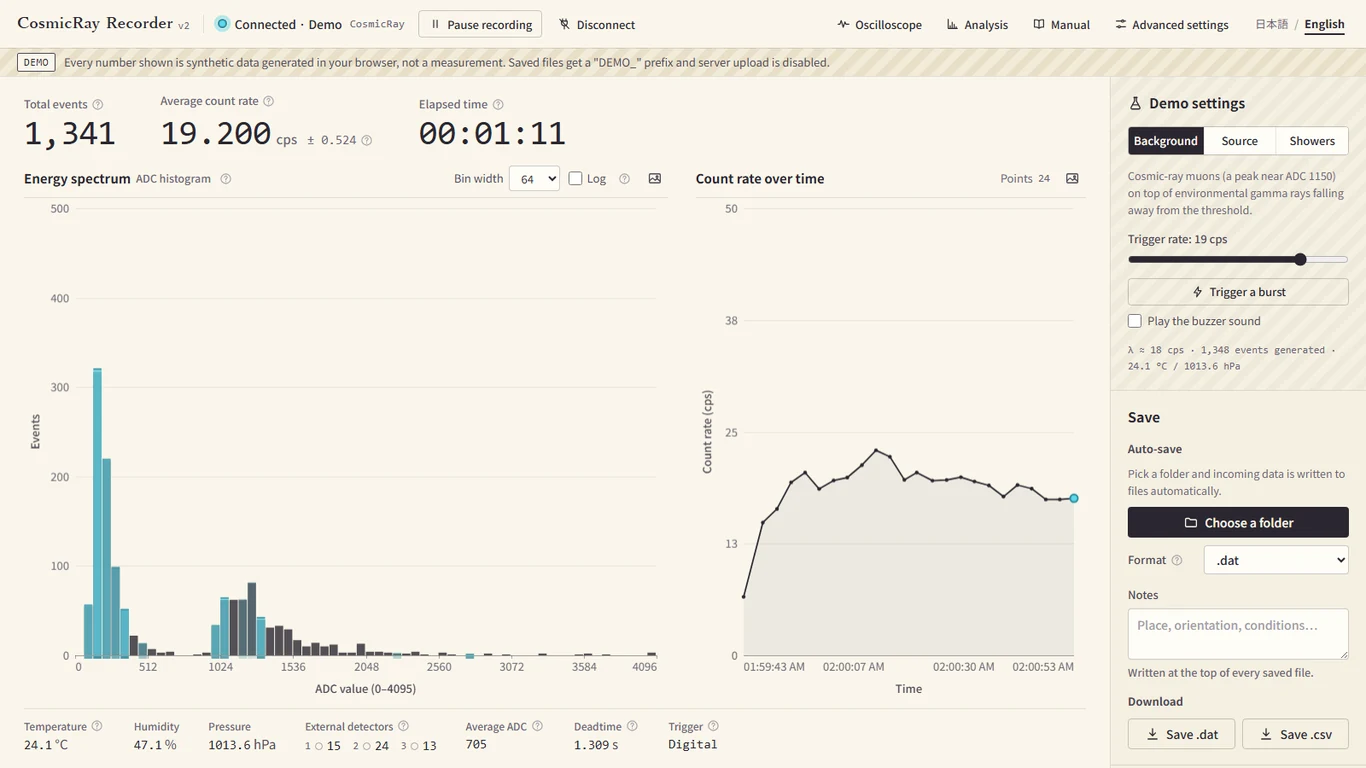This screenshot has width=1366, height=768.
Task: Click the Trigger rate: 19 cps label
Action: tap(1177, 239)
